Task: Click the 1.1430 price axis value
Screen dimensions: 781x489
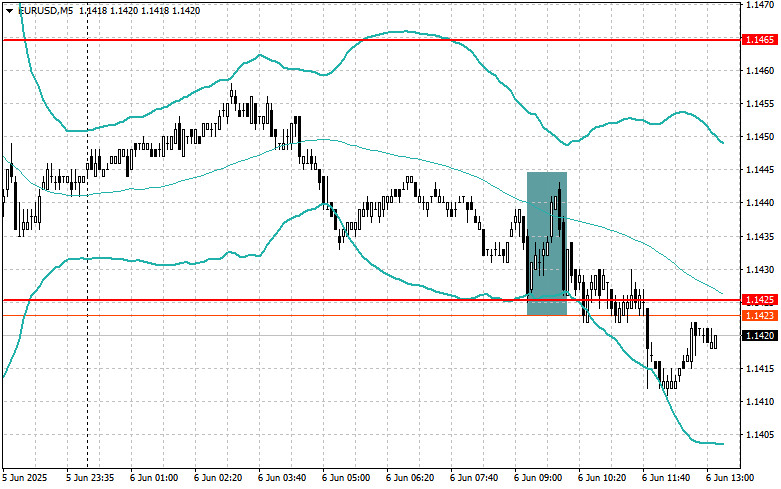Action: pos(760,269)
